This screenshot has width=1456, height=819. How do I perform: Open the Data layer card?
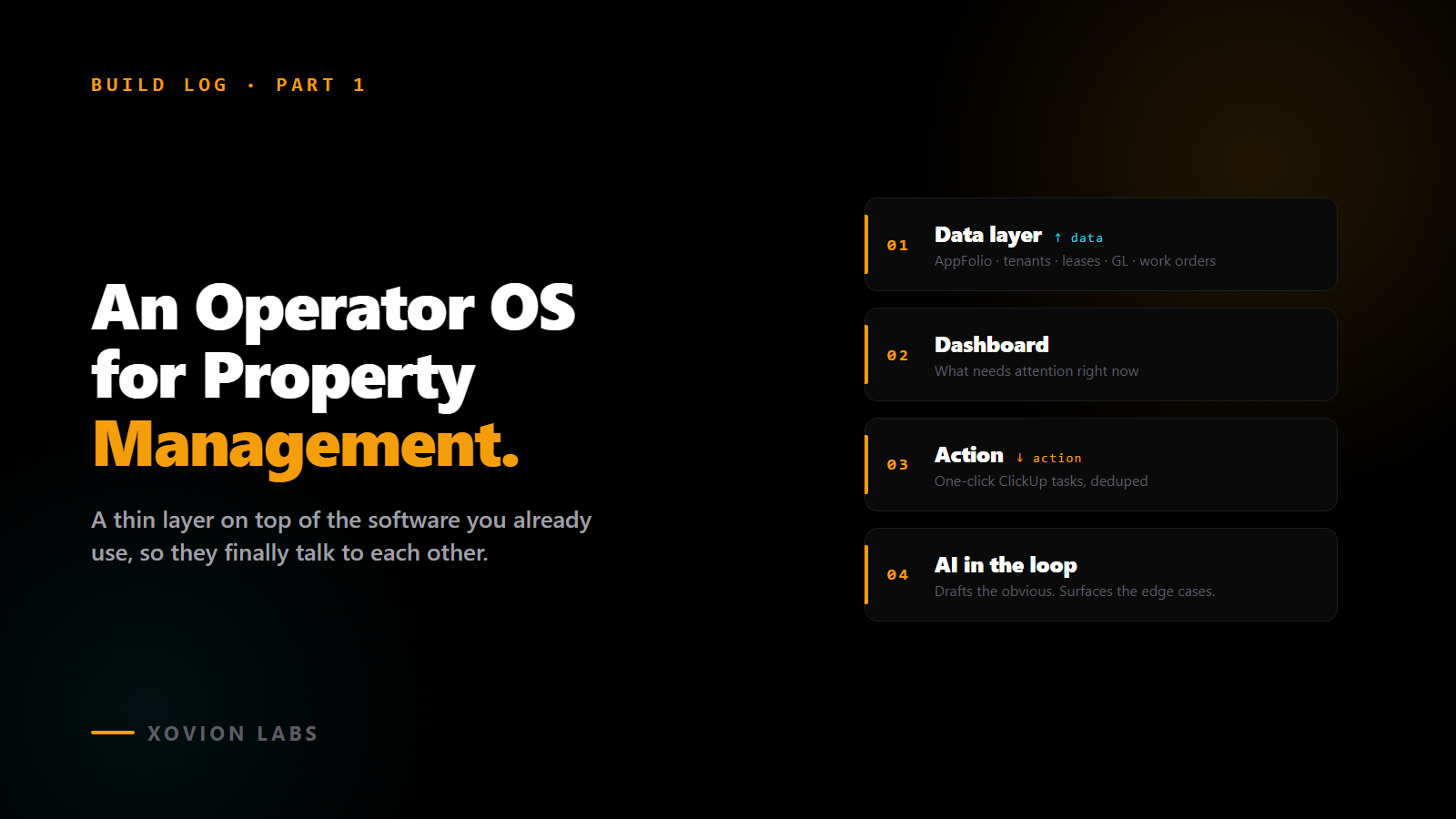[x=1100, y=245]
